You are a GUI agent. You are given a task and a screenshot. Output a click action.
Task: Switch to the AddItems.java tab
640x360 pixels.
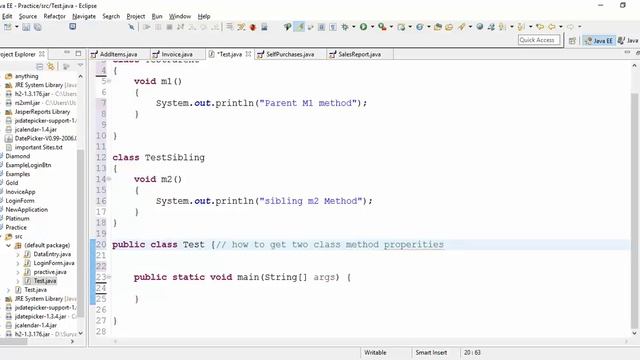[x=118, y=54]
